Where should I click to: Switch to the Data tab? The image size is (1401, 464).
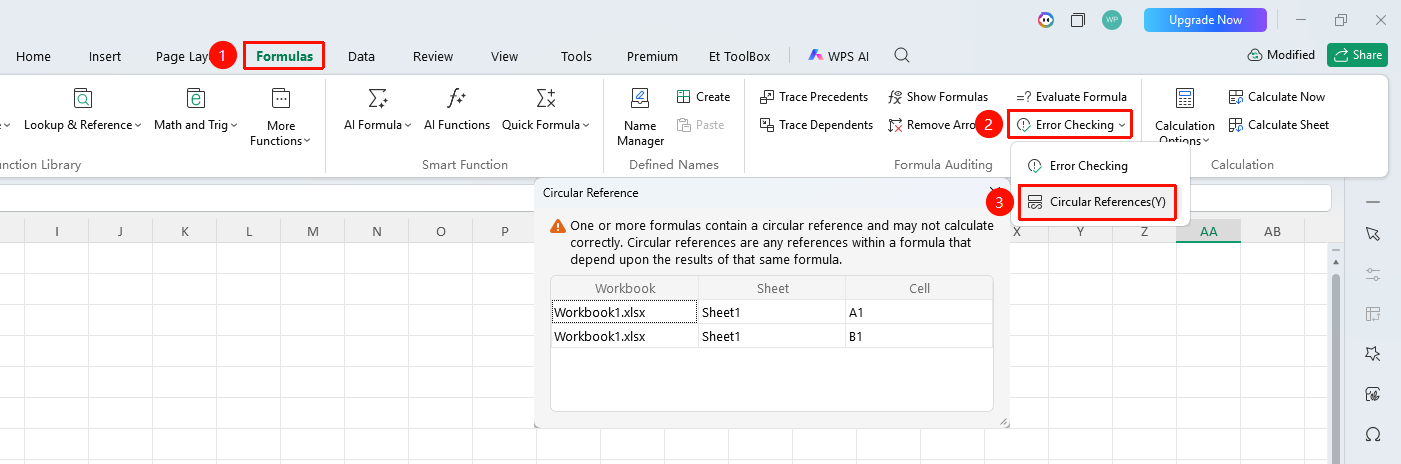[x=361, y=56]
